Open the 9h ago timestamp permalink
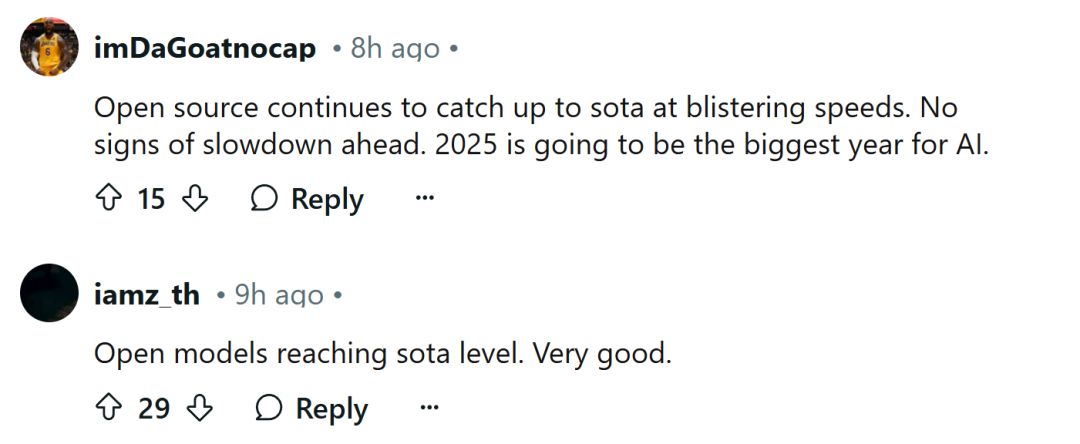Image resolution: width=1080 pixels, height=444 pixels. [279, 295]
